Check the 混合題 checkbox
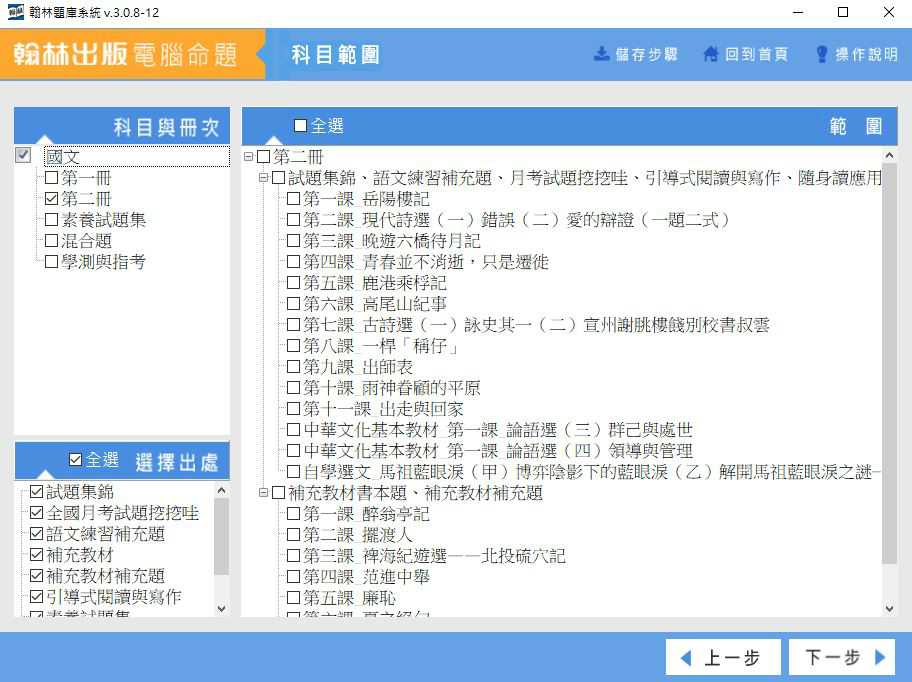This screenshot has height=682, width=912. click(x=51, y=240)
